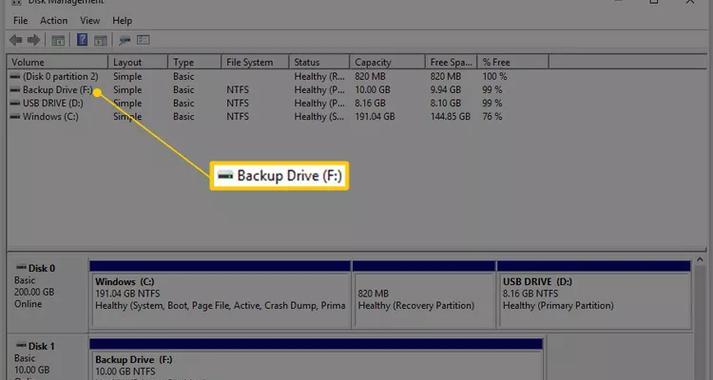This screenshot has height=380, width=713.
Task: Click the 144.85 GB free space cell
Action: tap(450, 117)
